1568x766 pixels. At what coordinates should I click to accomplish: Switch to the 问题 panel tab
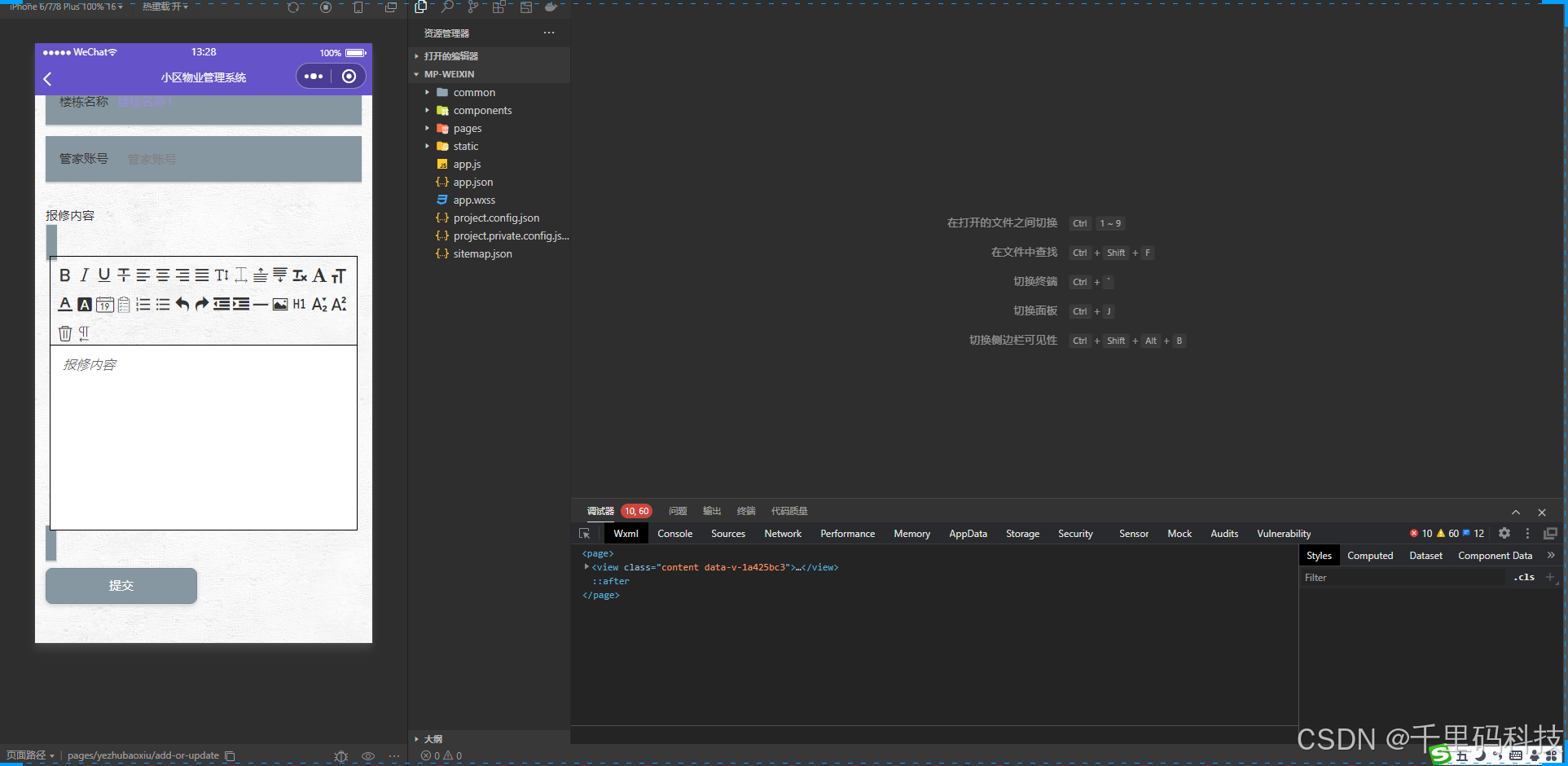(678, 511)
